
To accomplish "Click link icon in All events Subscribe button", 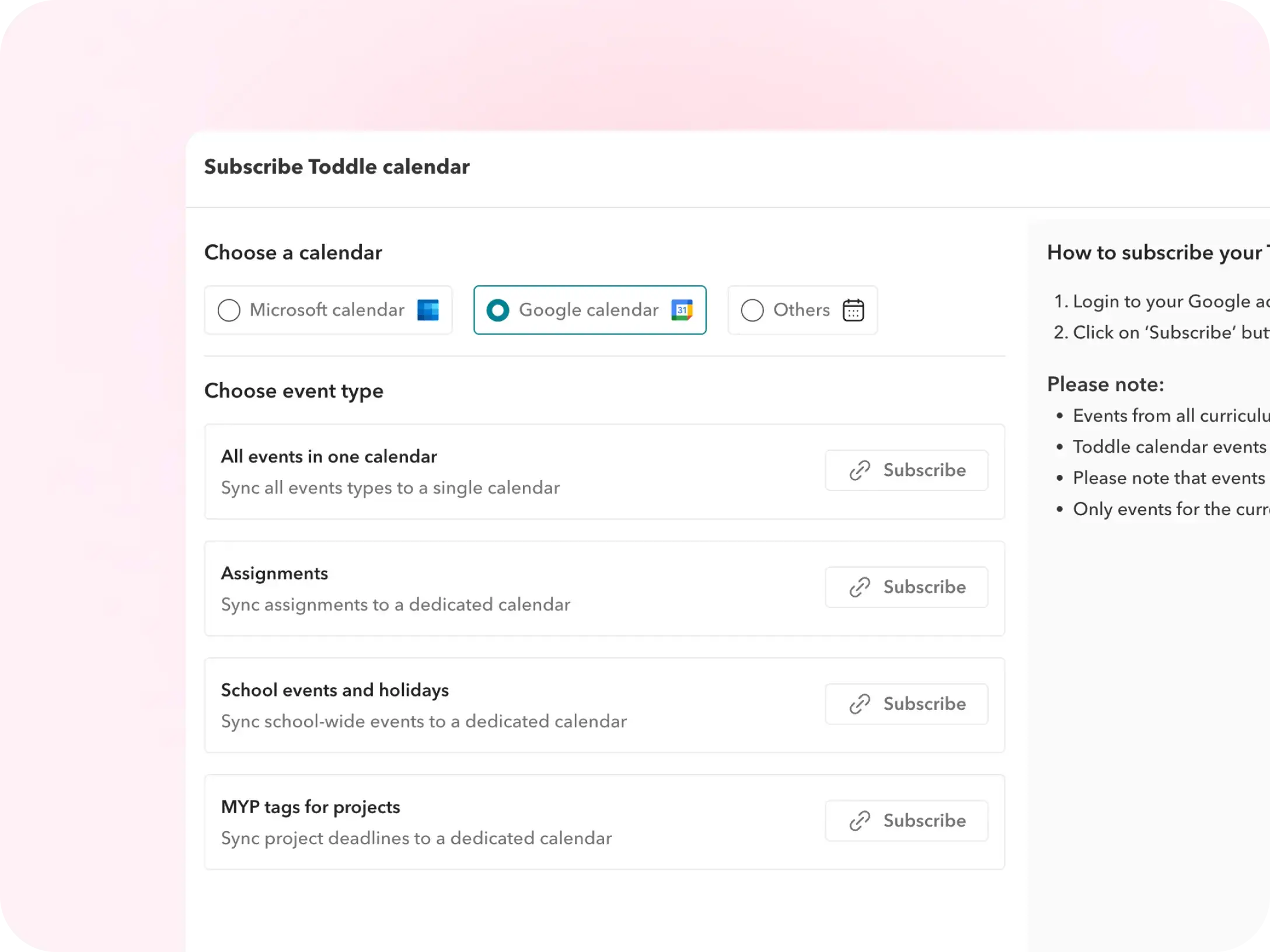I will (860, 470).
